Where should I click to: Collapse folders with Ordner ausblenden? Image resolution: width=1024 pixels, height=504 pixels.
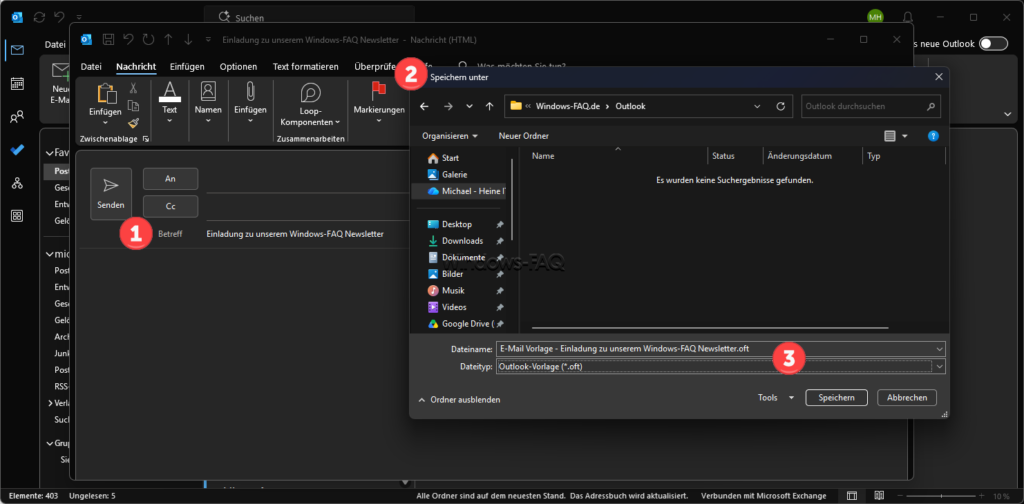coord(459,399)
